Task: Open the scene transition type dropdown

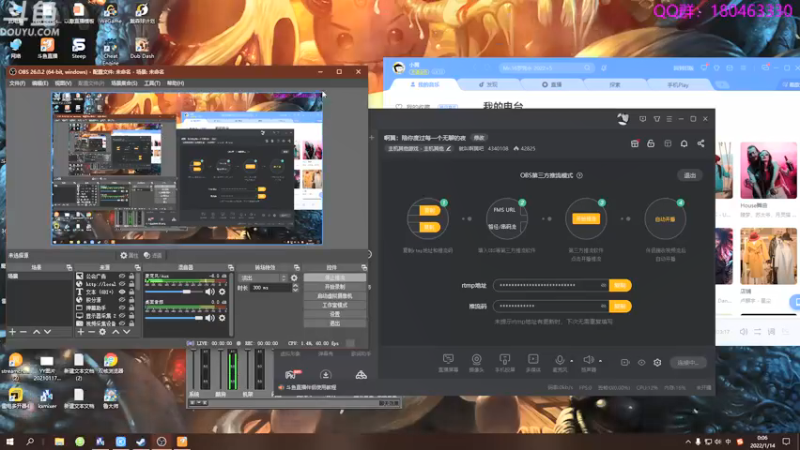Action: (263, 278)
